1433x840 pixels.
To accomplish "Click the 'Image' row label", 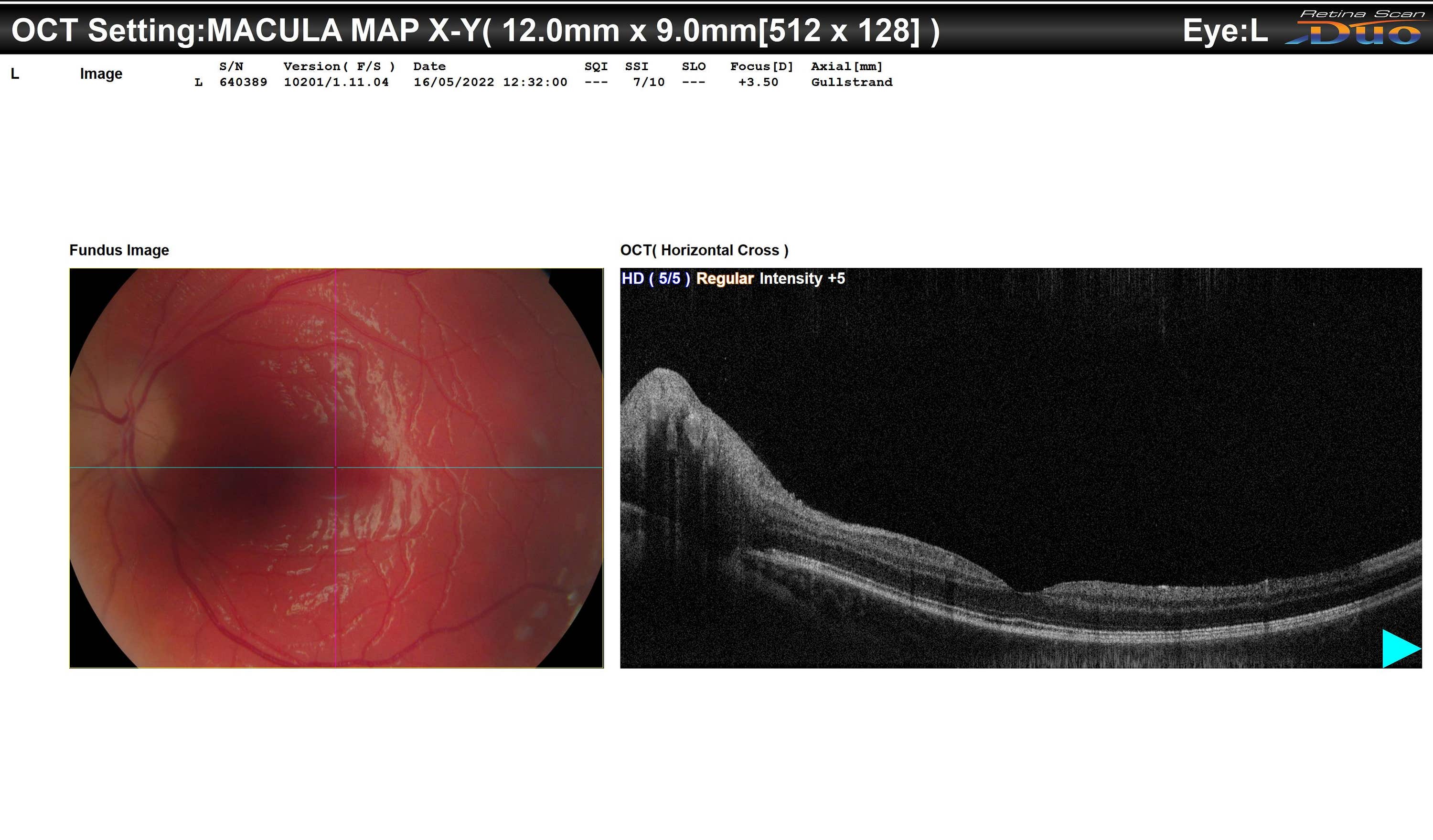I will 101,74.
